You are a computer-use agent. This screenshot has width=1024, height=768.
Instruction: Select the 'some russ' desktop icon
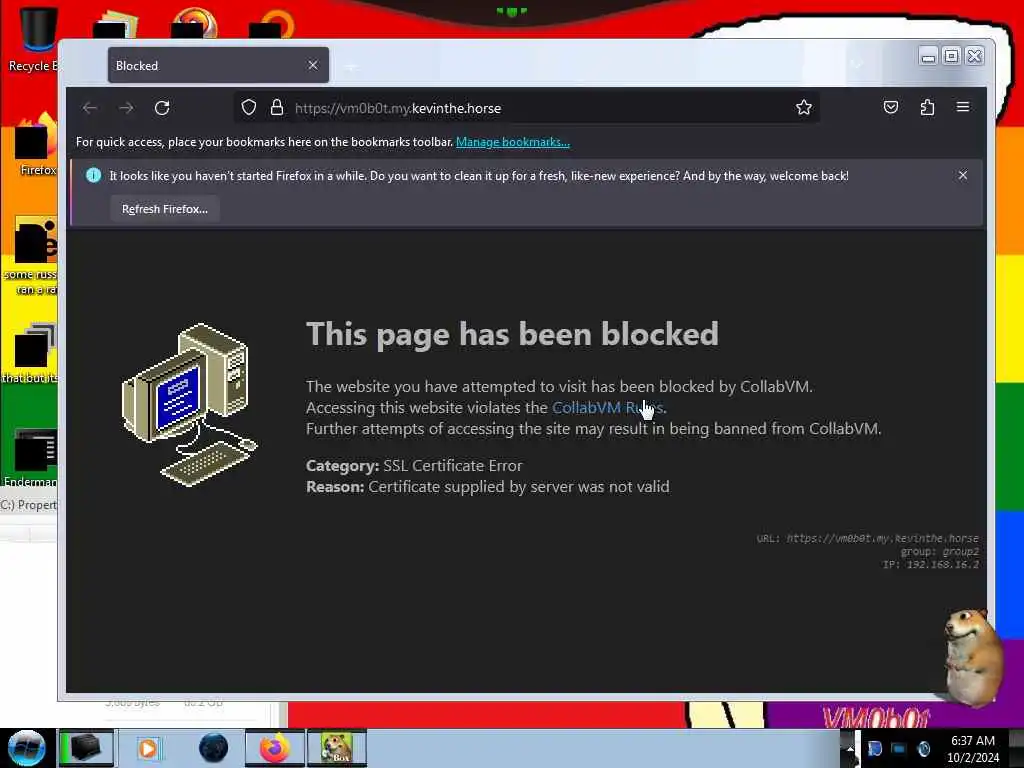pyautogui.click(x=33, y=257)
